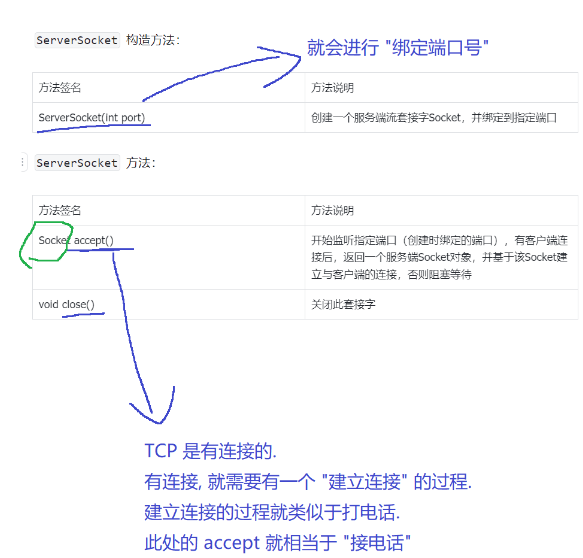
Task: Click the note about "建立连接" 的过程
Action: [308, 482]
